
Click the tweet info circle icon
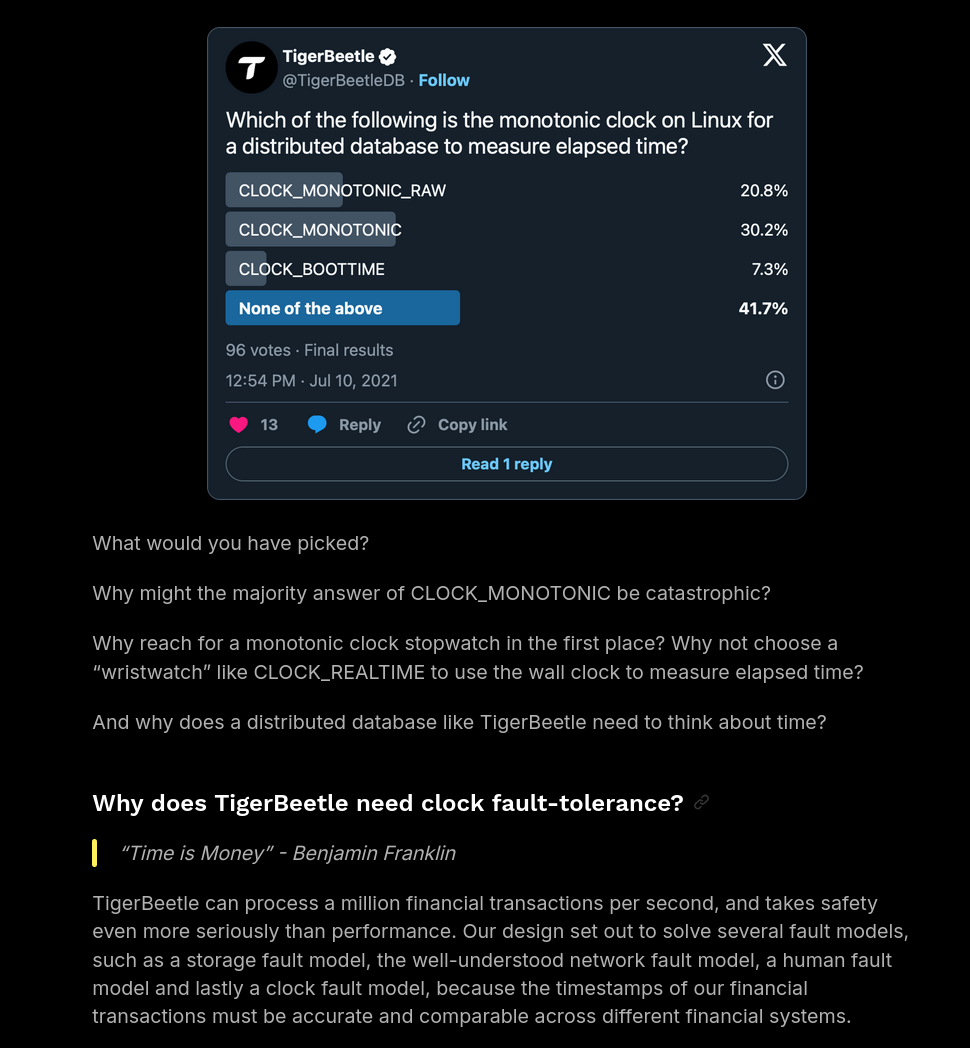coord(775,380)
